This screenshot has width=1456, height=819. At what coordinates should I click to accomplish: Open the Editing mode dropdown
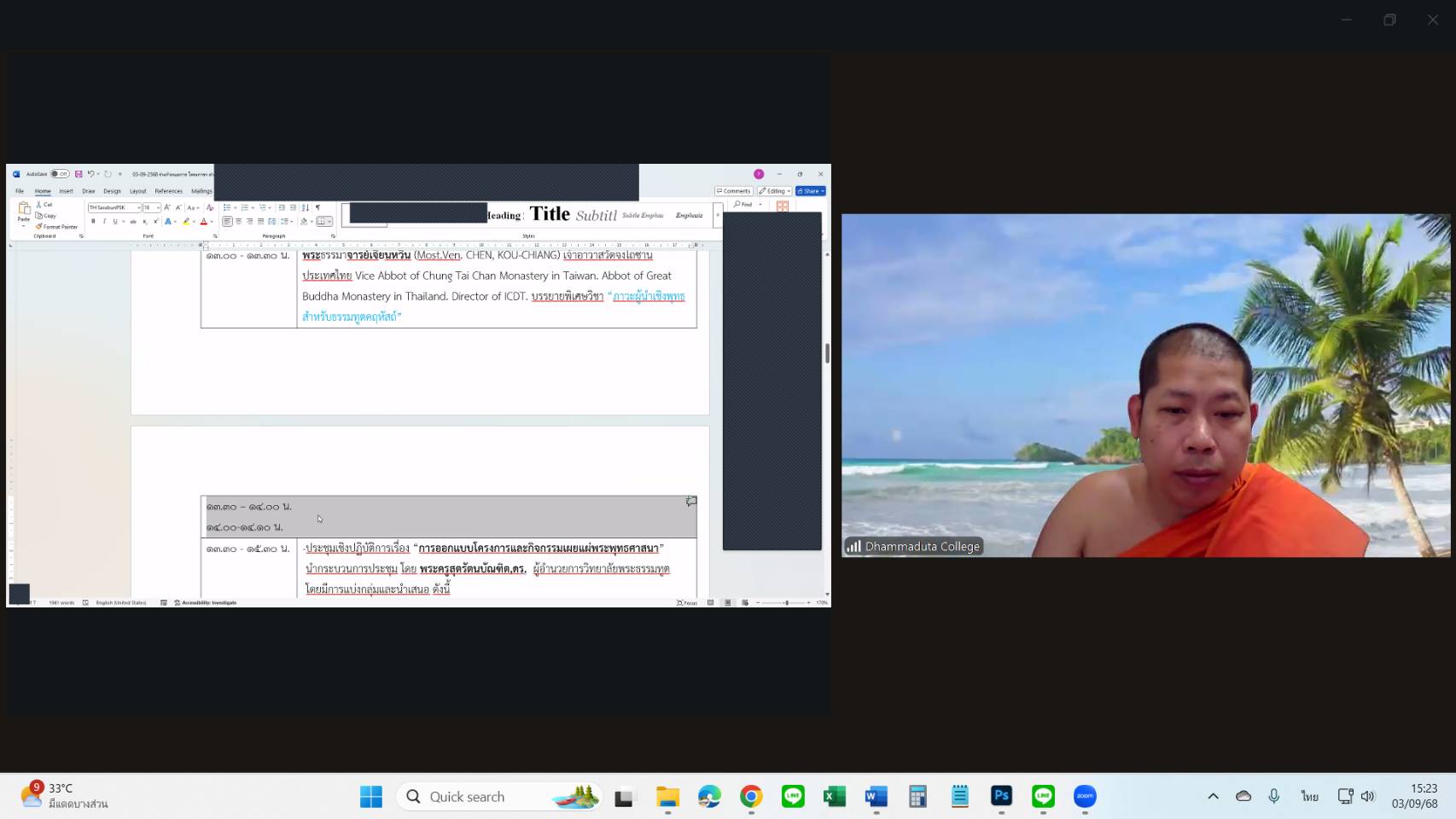click(x=775, y=191)
